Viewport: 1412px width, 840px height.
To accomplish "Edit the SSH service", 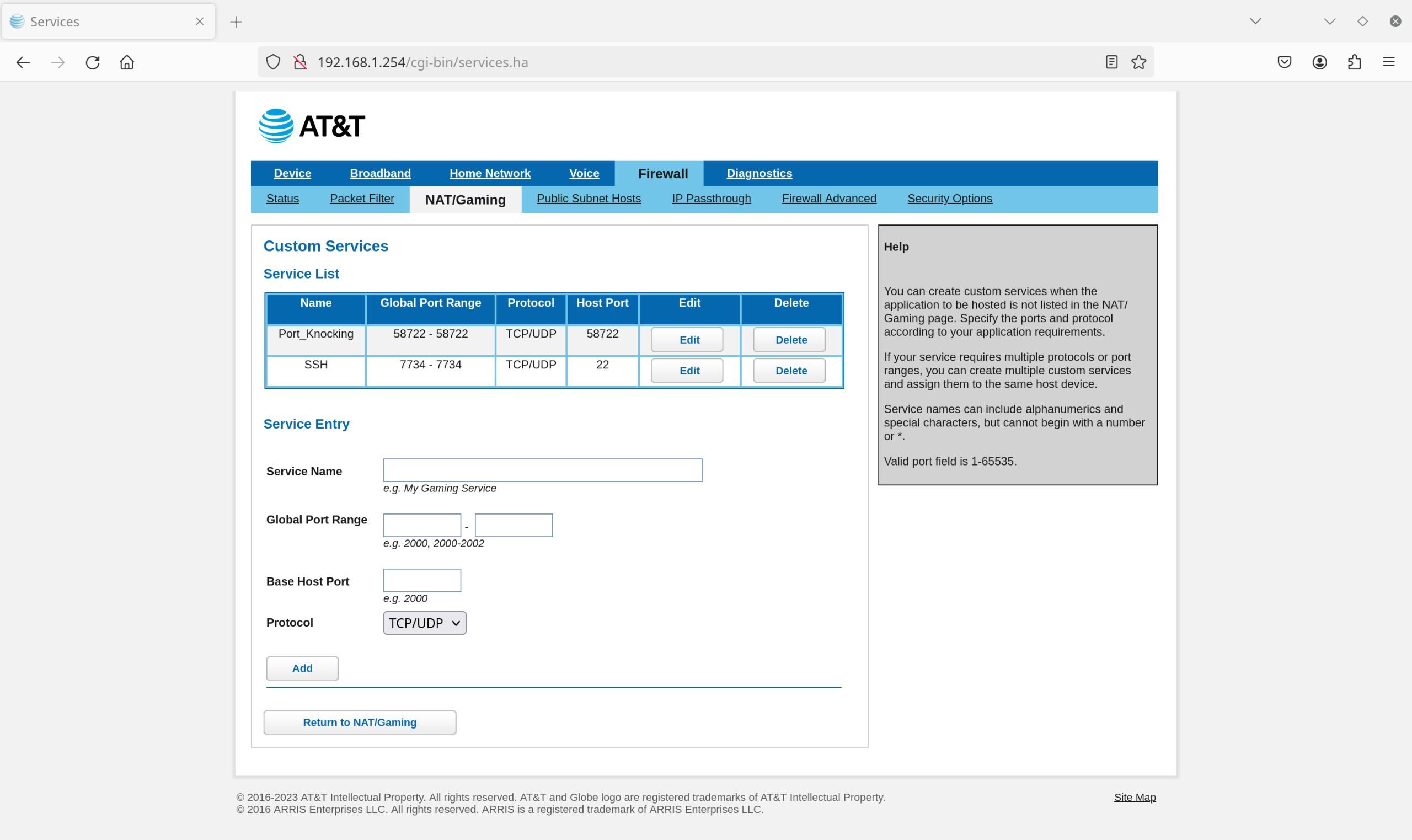I will click(687, 371).
